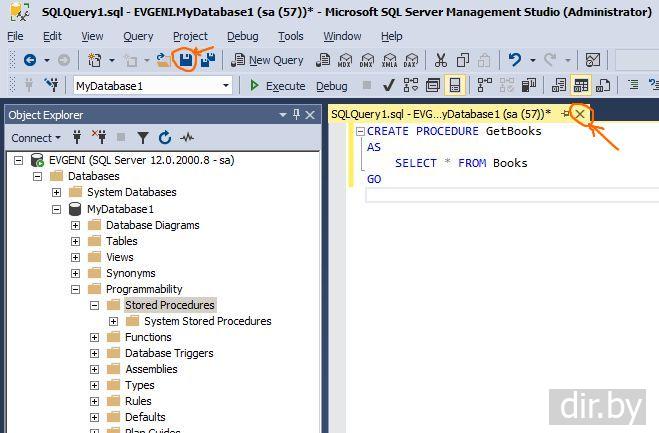Toggle the Results to File icon
This screenshot has width=659, height=433.
(603, 85)
